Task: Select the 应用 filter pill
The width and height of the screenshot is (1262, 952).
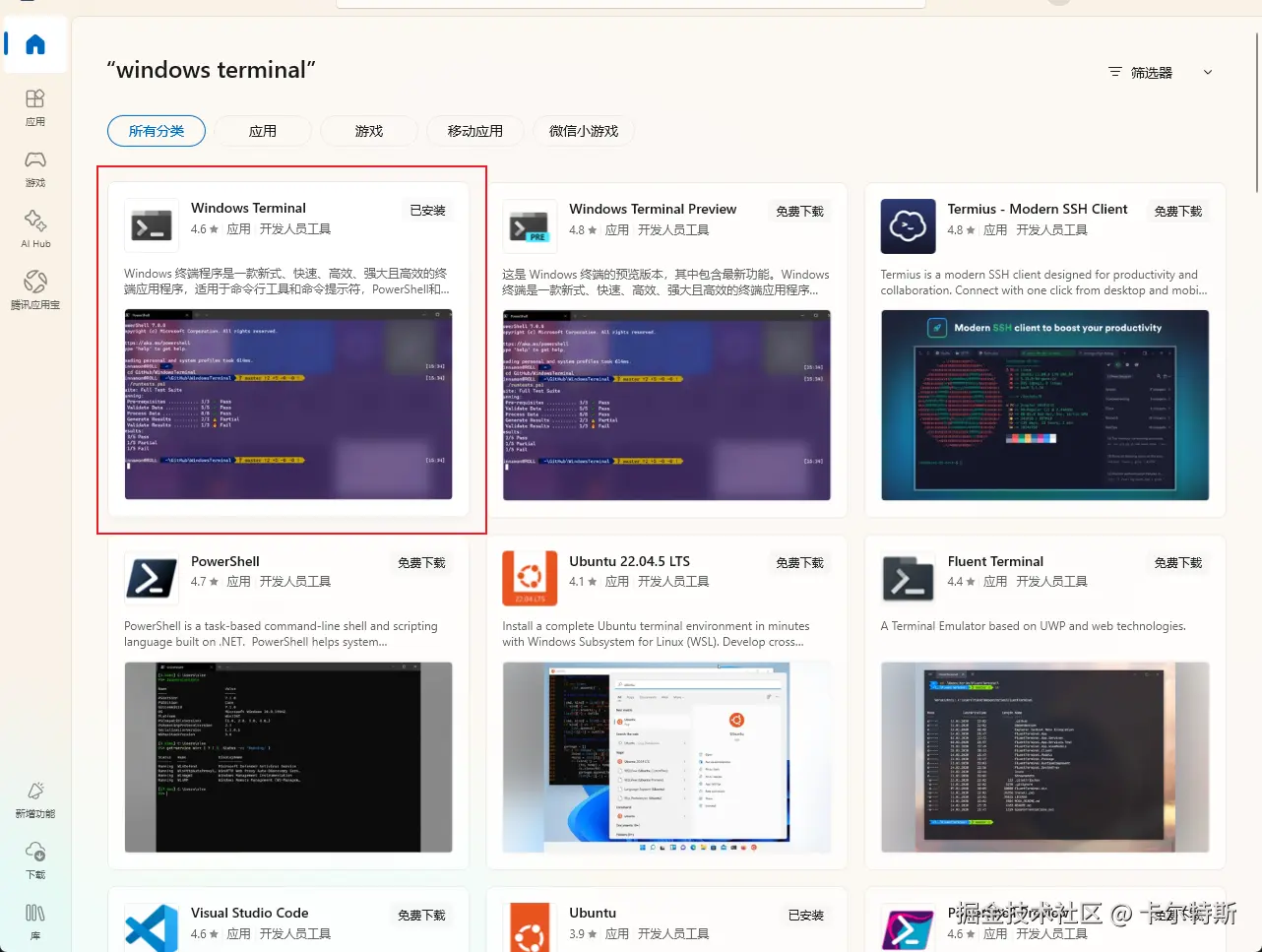Action: click(x=263, y=130)
